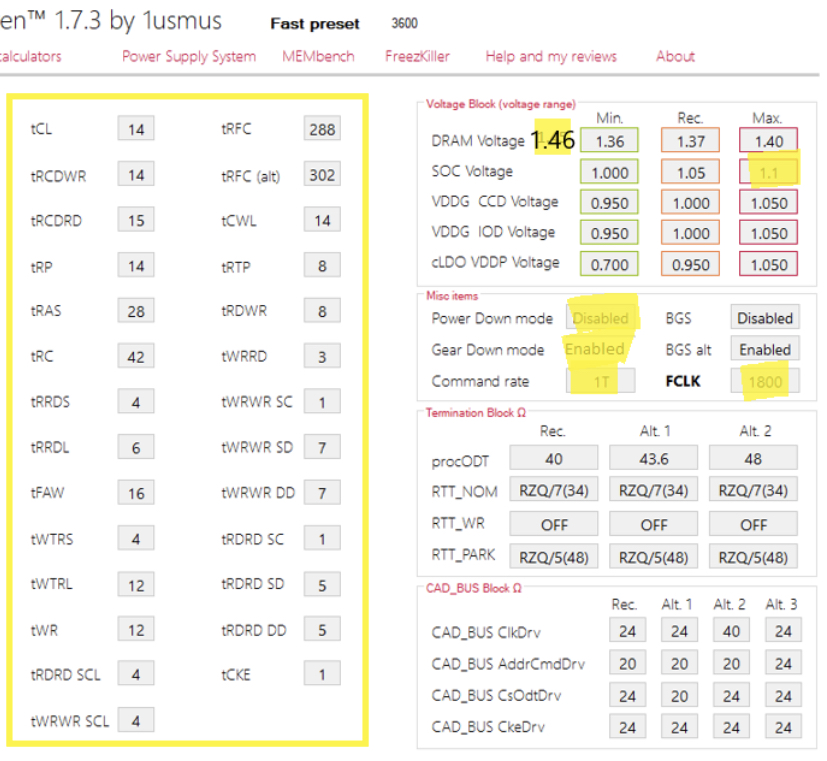Click the tWRWR DD value field
This screenshot has height=761, width=827.
coord(322,493)
